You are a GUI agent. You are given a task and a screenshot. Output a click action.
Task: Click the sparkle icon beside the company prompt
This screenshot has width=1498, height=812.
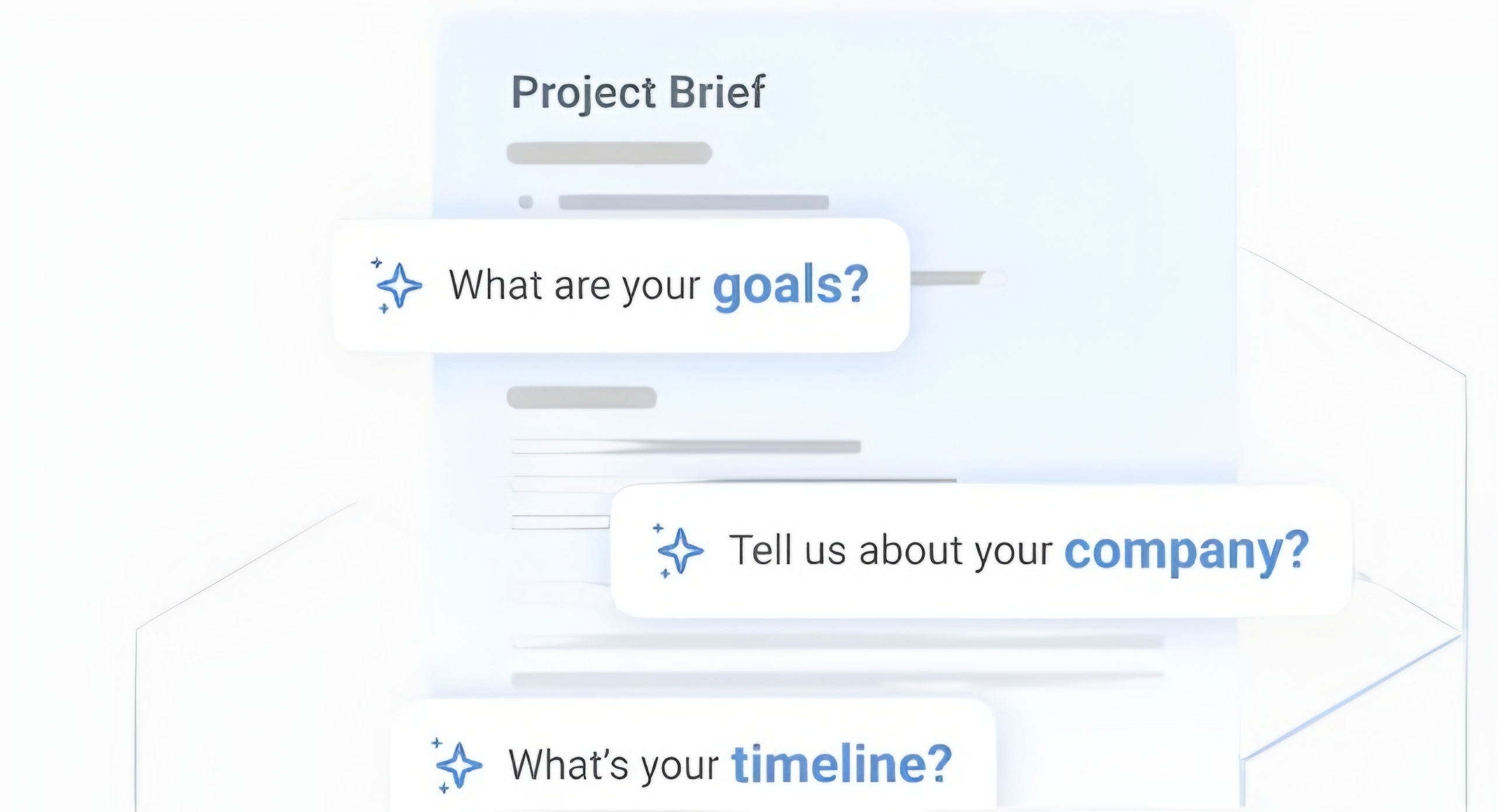point(680,551)
